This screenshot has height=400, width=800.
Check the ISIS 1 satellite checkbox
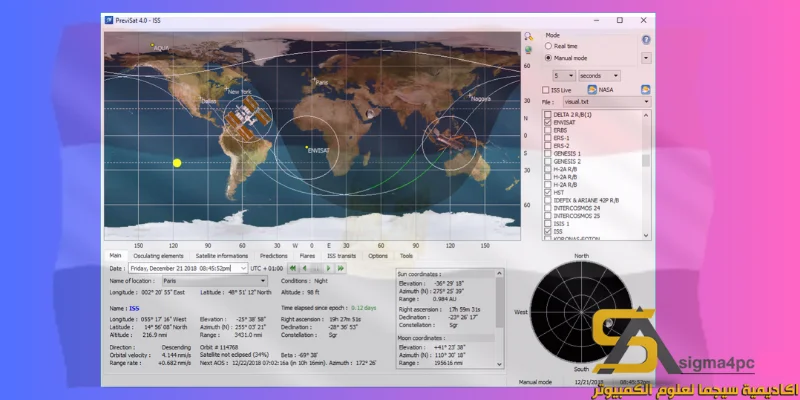pos(548,224)
